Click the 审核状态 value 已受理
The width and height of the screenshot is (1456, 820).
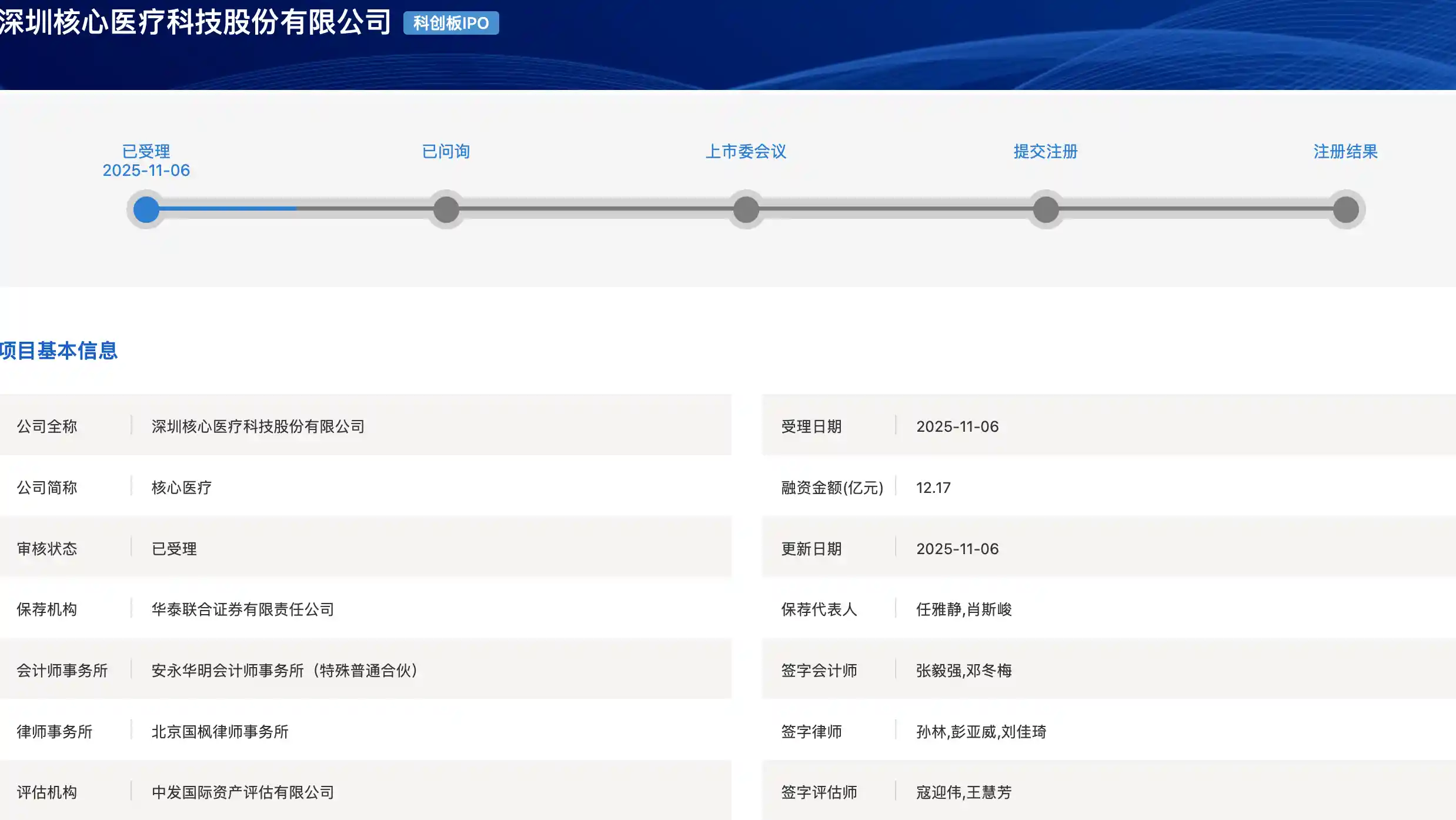click(x=173, y=548)
